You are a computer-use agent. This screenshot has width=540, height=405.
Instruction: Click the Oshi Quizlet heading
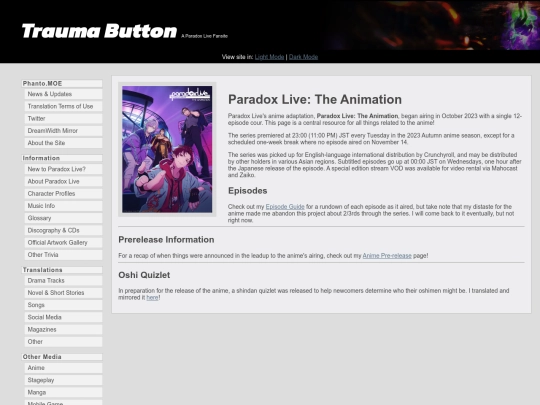point(144,275)
